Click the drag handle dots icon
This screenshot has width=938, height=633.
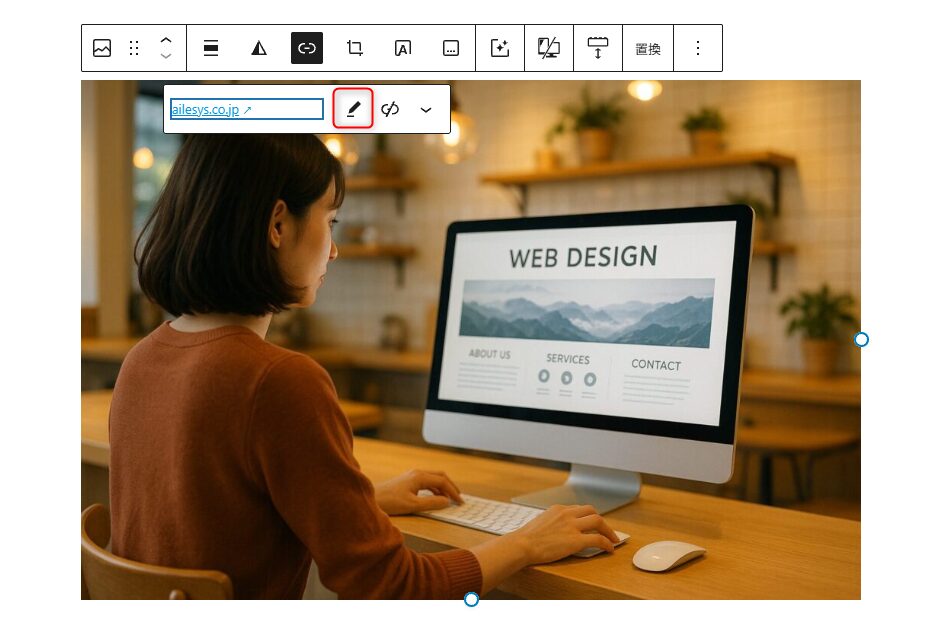pos(134,48)
